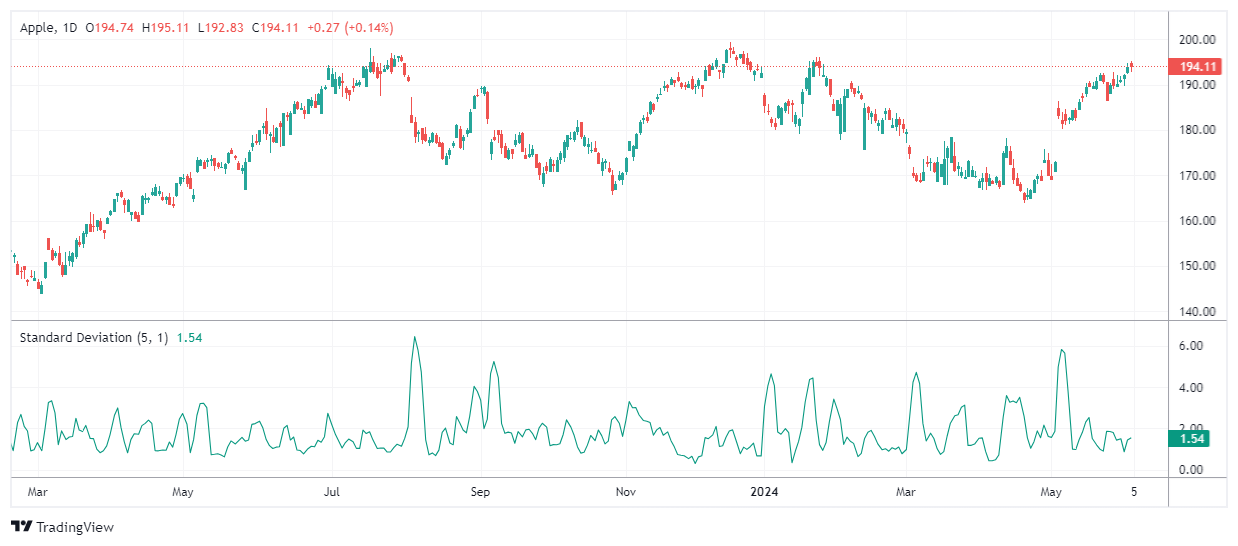Click the 150.00 price axis label

pyautogui.click(x=1197, y=266)
